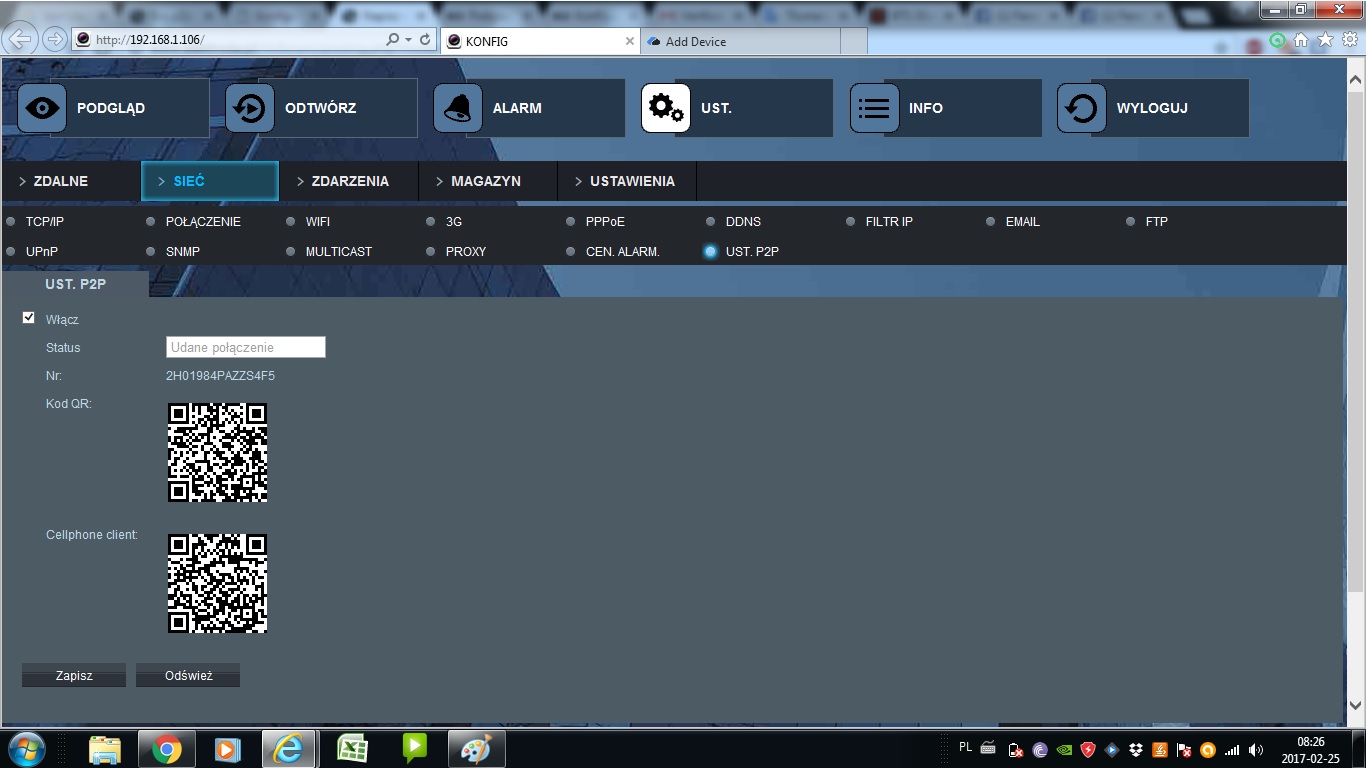Open the ZDARZENIA settings section
This screenshot has height=768, width=1366.
tap(349, 181)
